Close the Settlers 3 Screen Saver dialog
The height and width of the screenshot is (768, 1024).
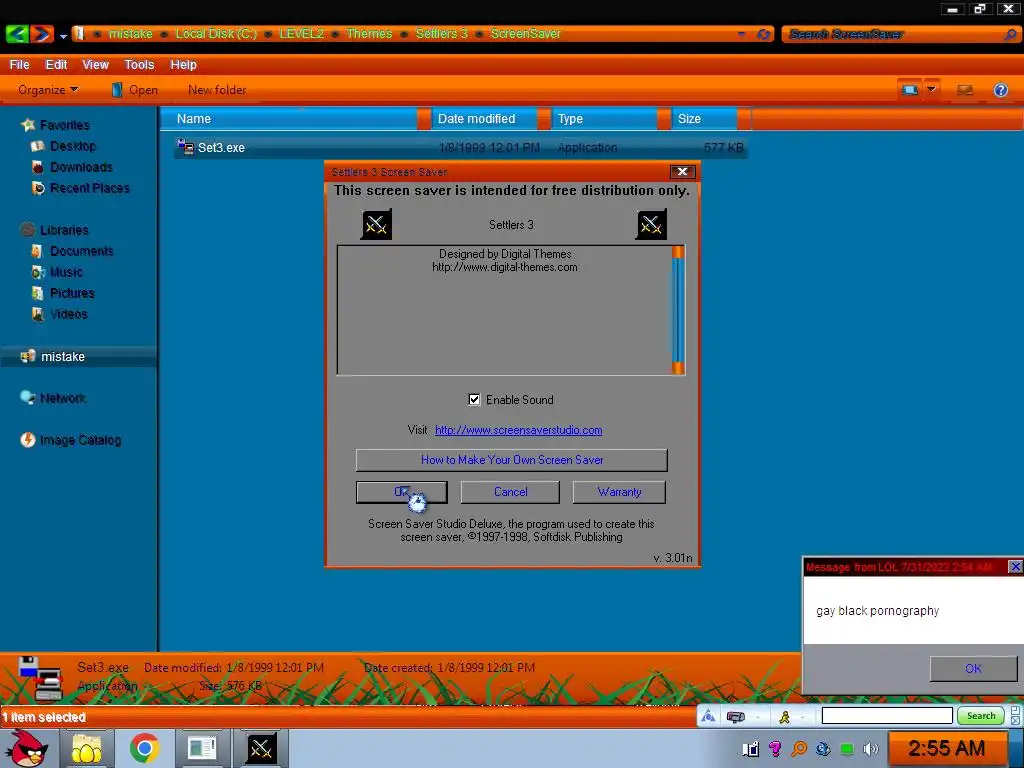[x=682, y=172]
